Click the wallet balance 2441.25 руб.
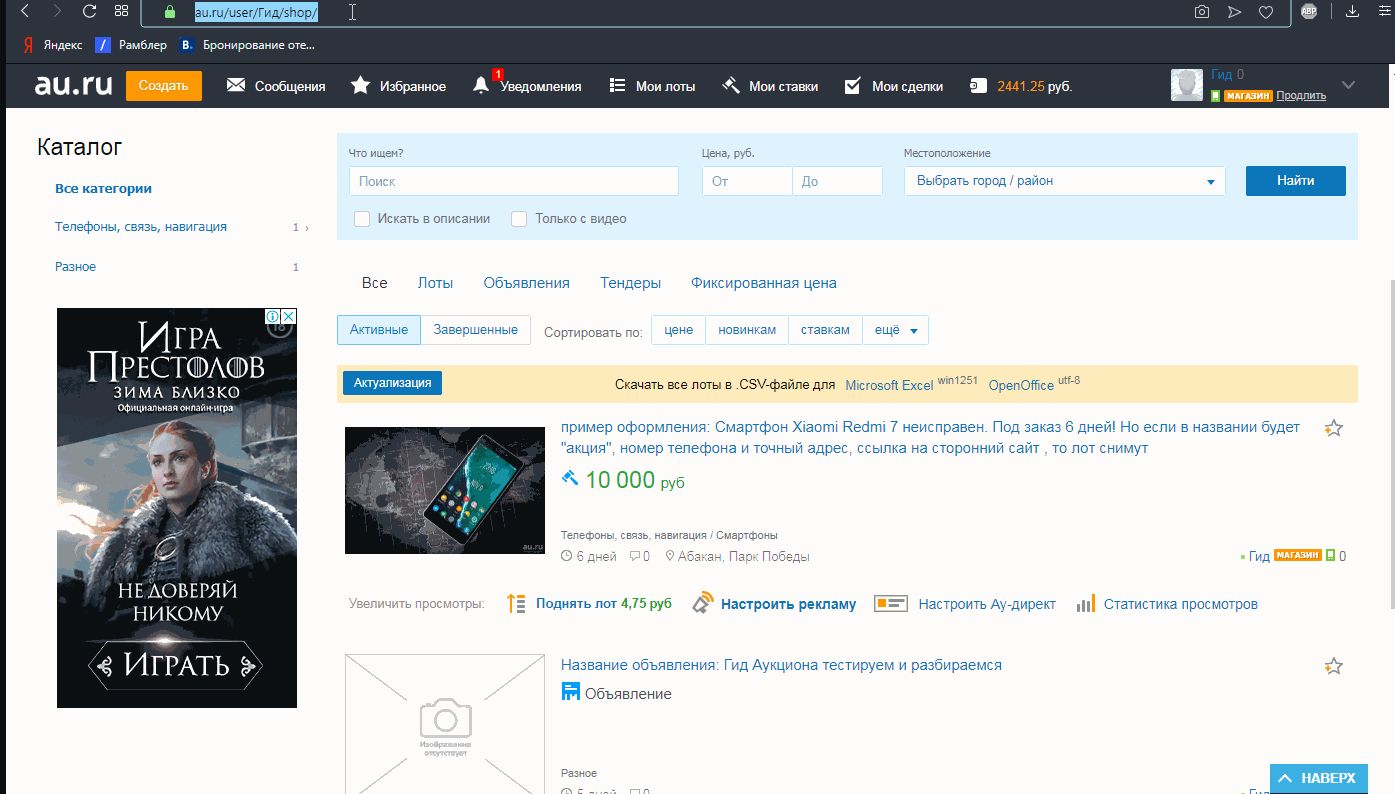The width and height of the screenshot is (1395, 794). [x=1021, y=86]
